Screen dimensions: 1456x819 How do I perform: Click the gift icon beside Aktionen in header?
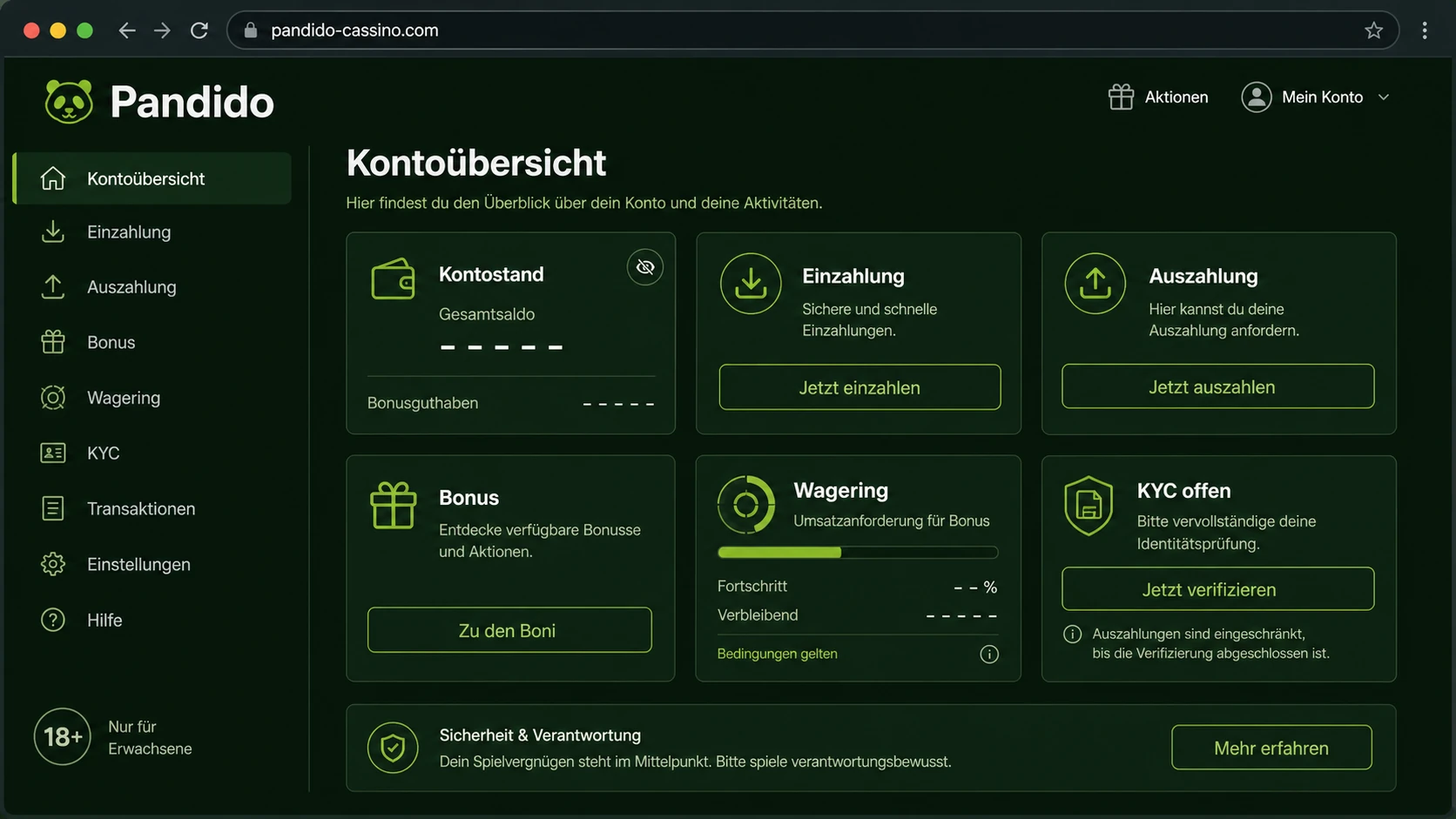[1121, 97]
